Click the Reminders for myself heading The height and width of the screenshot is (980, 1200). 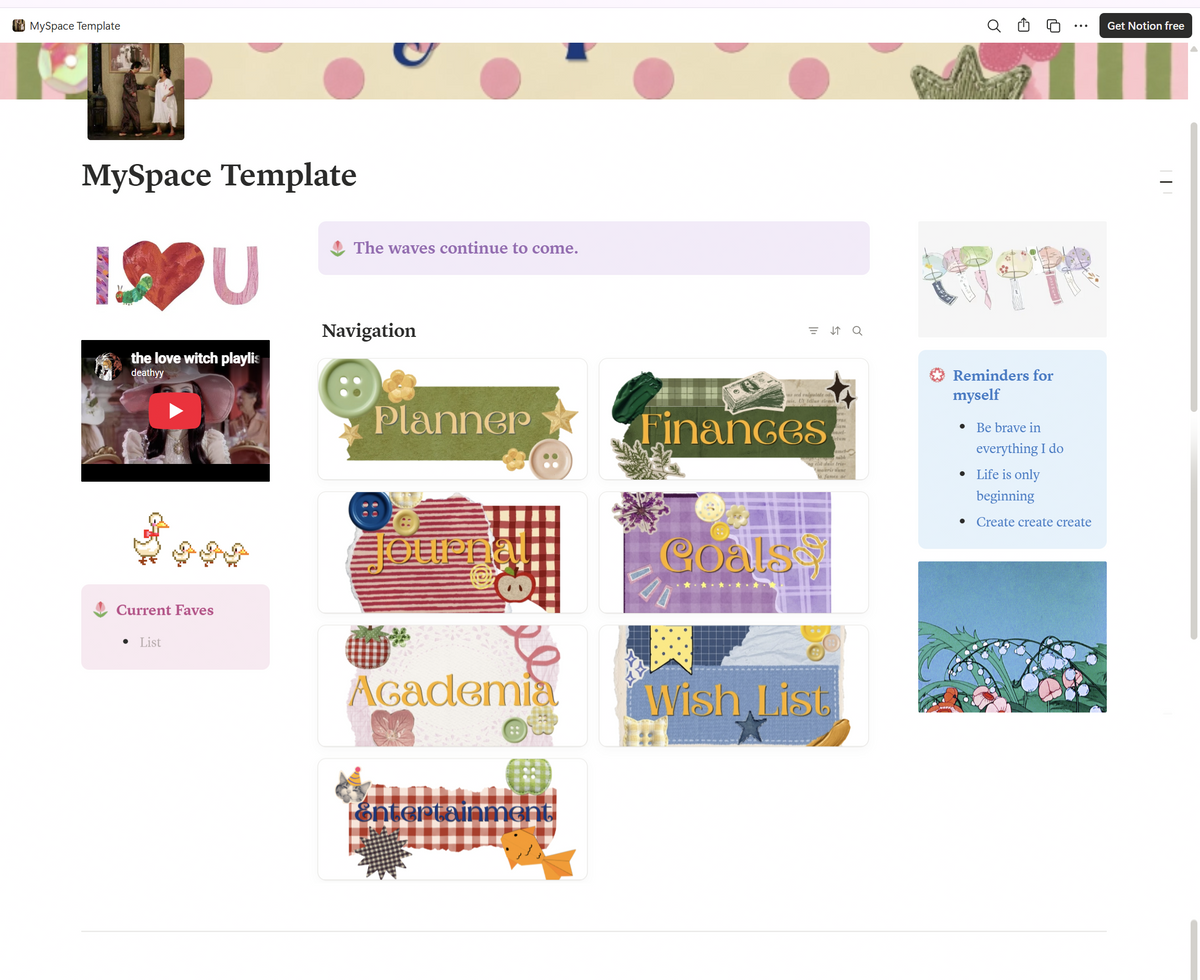[x=1003, y=385]
